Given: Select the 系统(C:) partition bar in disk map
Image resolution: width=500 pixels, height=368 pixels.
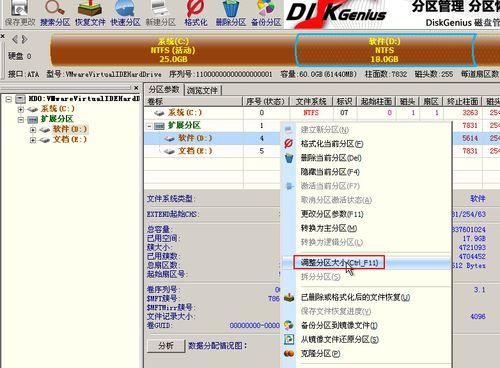Looking at the screenshot, I should coord(172,50).
